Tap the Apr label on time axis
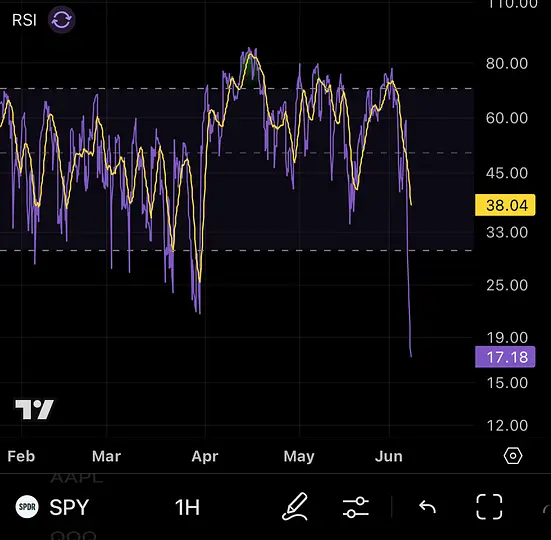Screen dimensions: 551x540 coord(205,456)
